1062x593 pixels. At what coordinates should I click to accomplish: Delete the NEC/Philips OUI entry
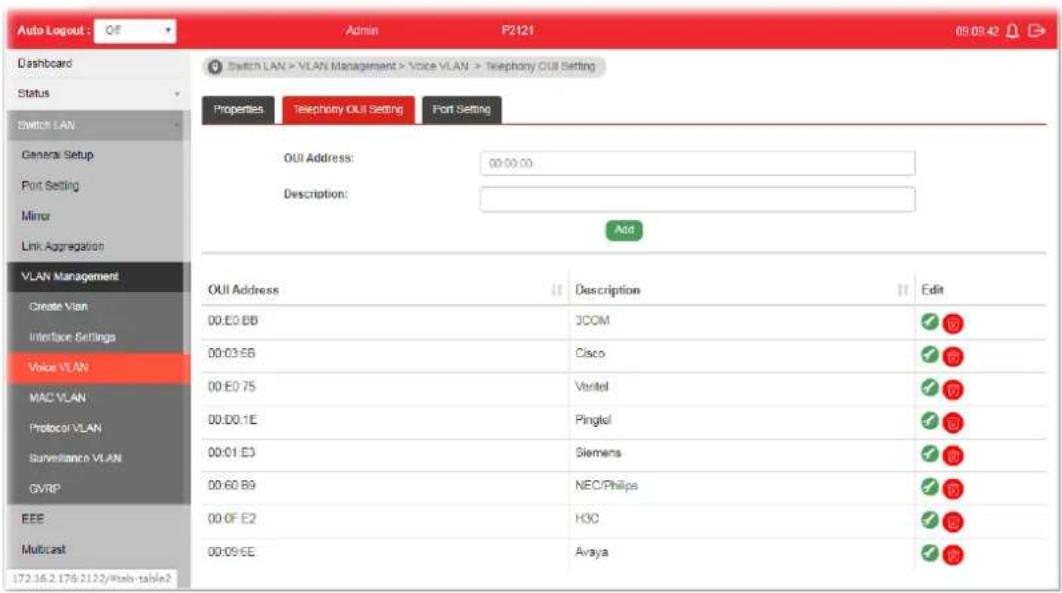[953, 489]
